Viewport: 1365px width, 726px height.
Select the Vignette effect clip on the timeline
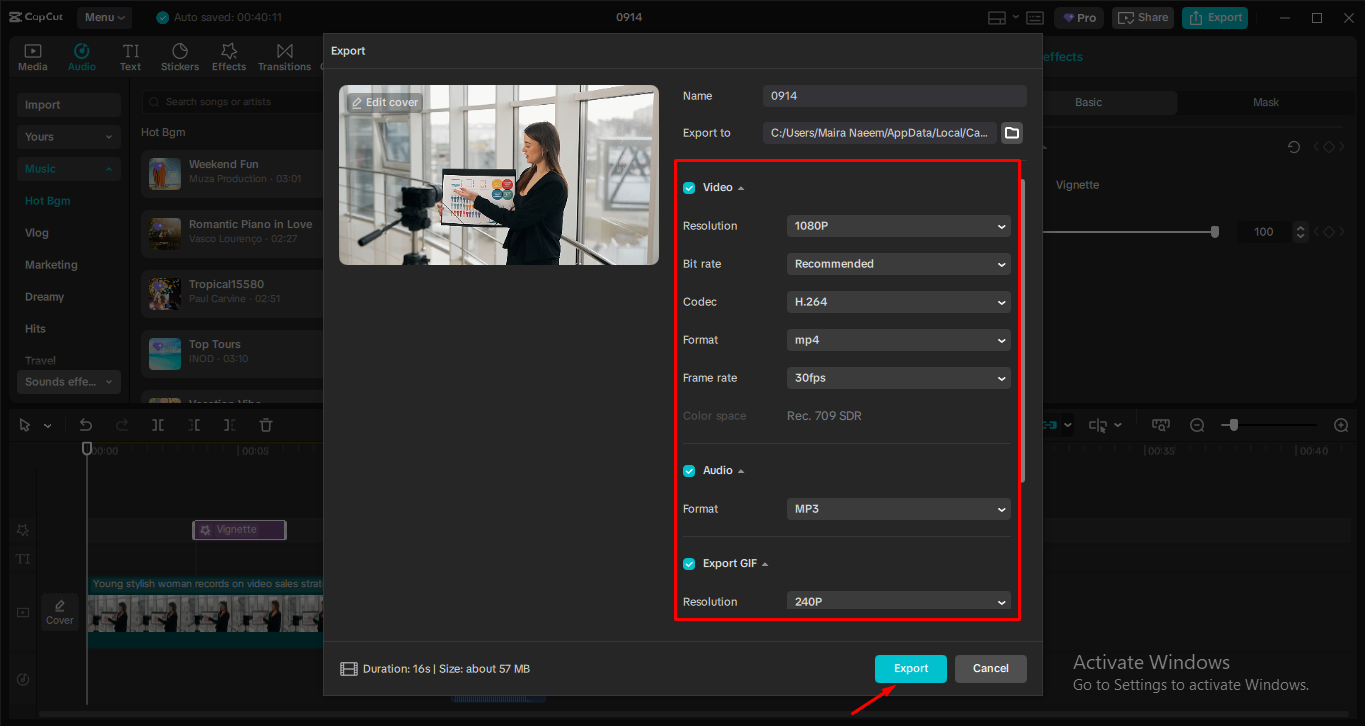click(x=239, y=530)
